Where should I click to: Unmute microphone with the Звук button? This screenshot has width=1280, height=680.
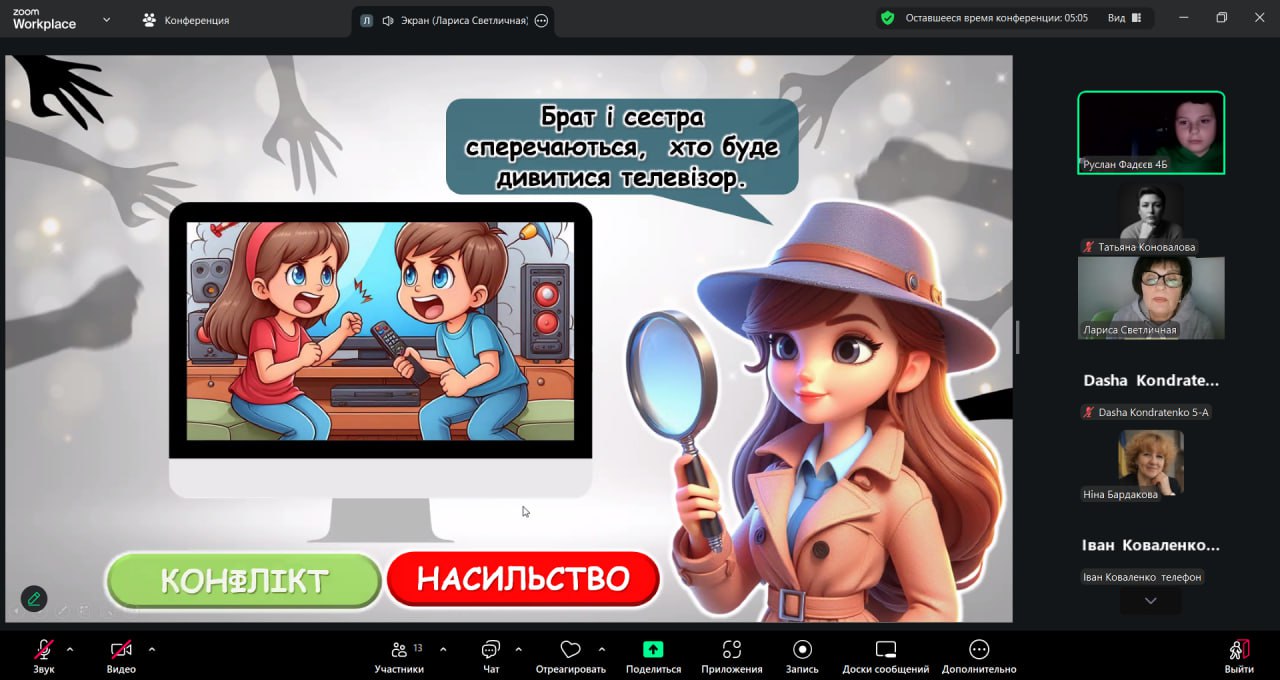[x=44, y=651]
